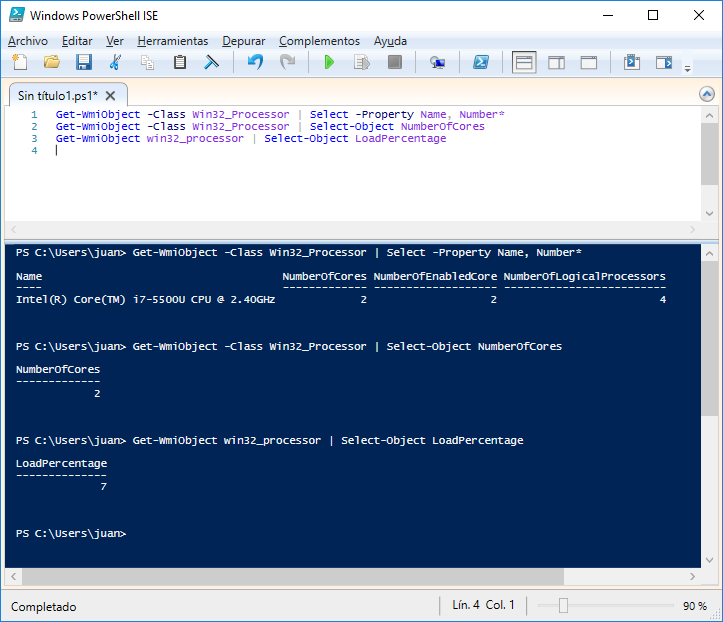723x622 pixels.
Task: Show the Commands add-on sidebar icon
Action: pos(664,62)
